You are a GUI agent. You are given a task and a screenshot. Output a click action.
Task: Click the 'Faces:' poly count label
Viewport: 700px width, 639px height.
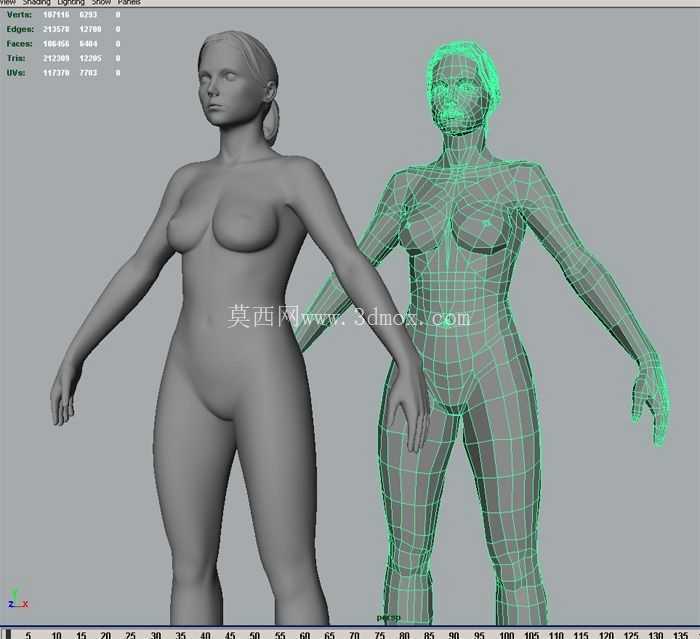click(20, 44)
